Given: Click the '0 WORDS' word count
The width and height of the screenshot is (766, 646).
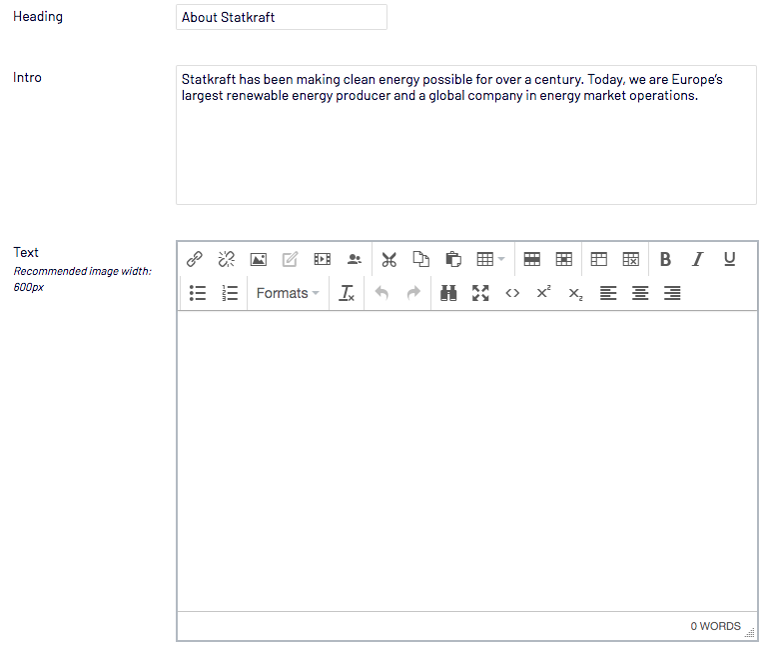Looking at the screenshot, I should tap(715, 626).
